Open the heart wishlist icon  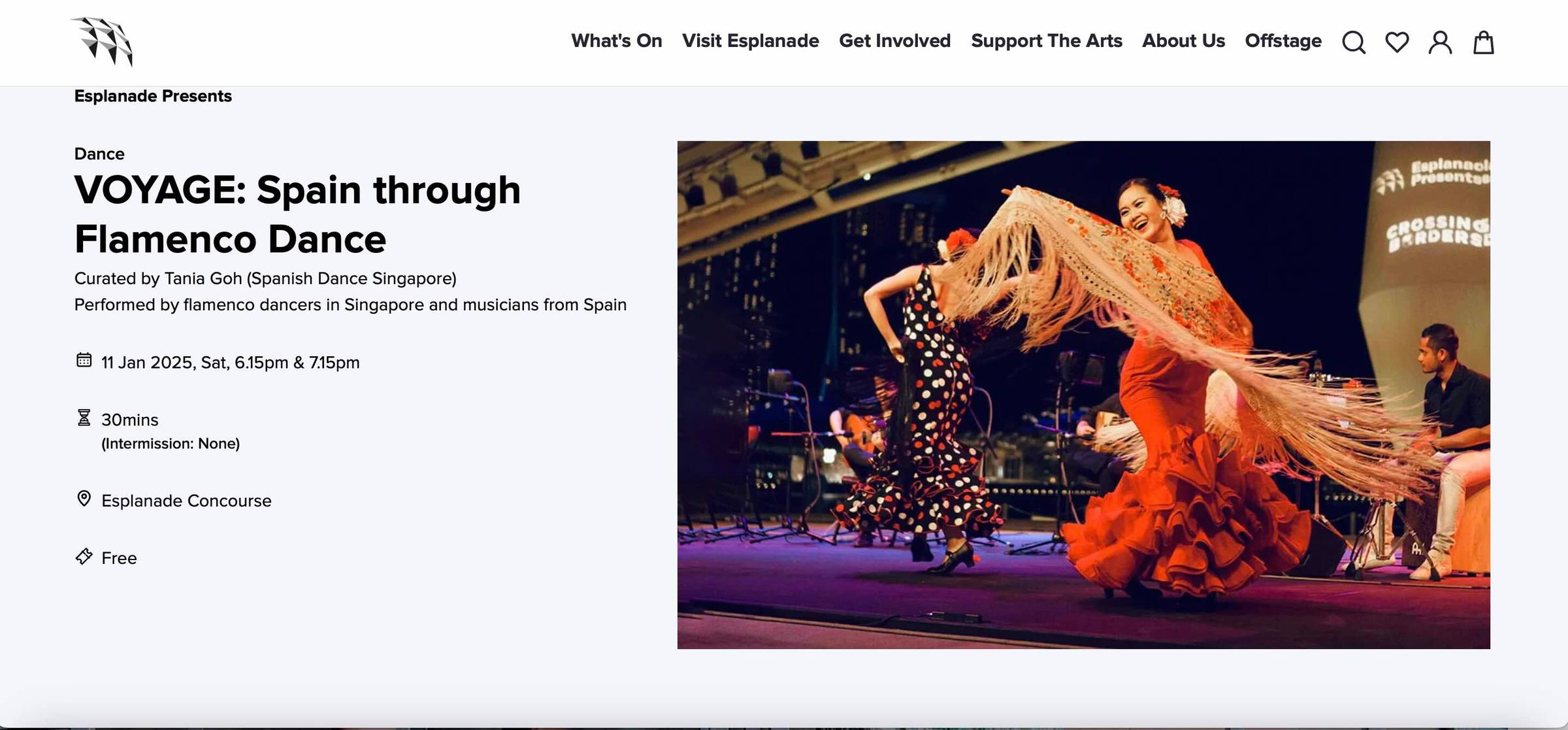point(1397,42)
